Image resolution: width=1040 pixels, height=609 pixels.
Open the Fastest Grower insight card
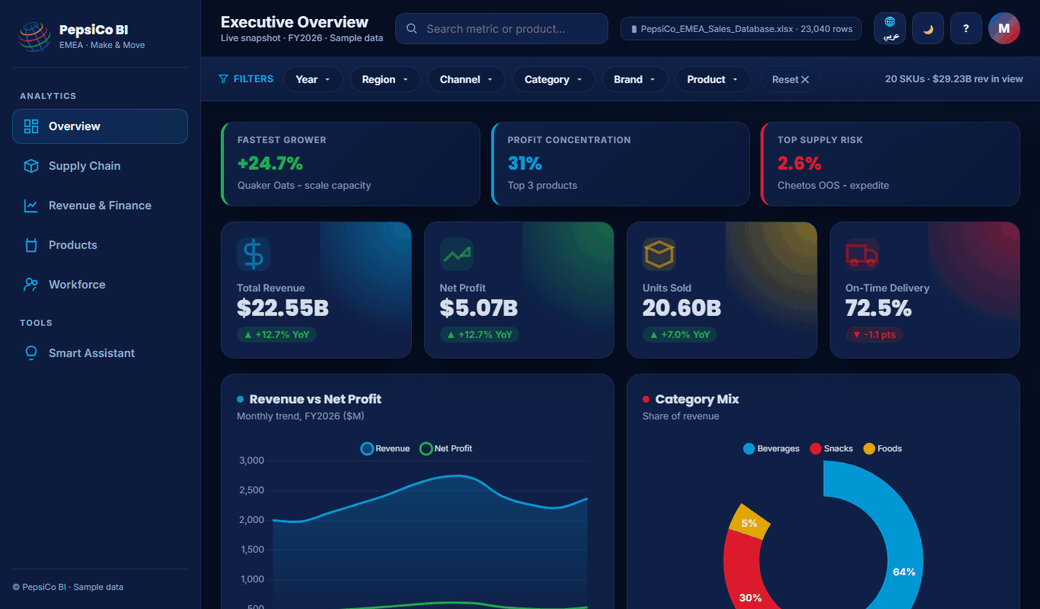350,164
